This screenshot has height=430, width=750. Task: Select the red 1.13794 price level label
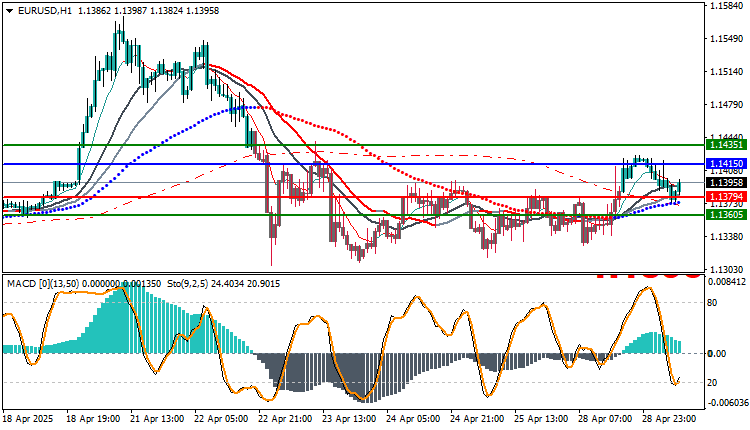coord(727,197)
